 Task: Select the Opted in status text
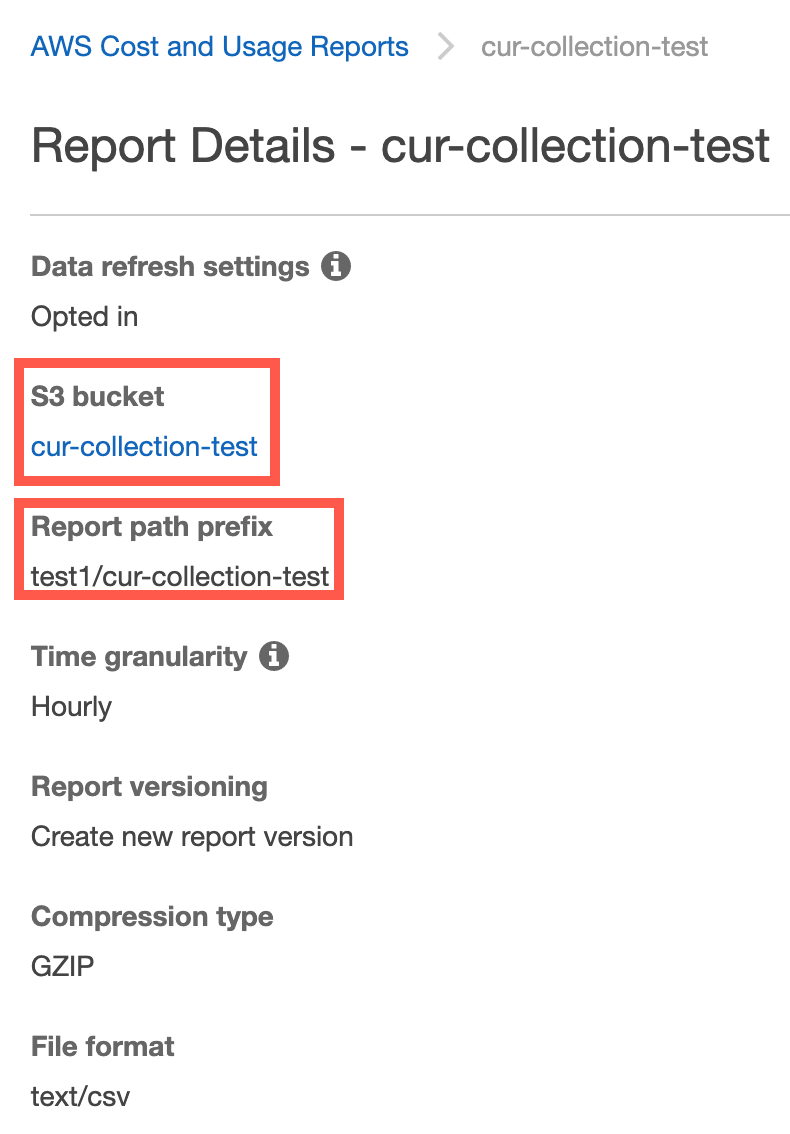tap(84, 317)
